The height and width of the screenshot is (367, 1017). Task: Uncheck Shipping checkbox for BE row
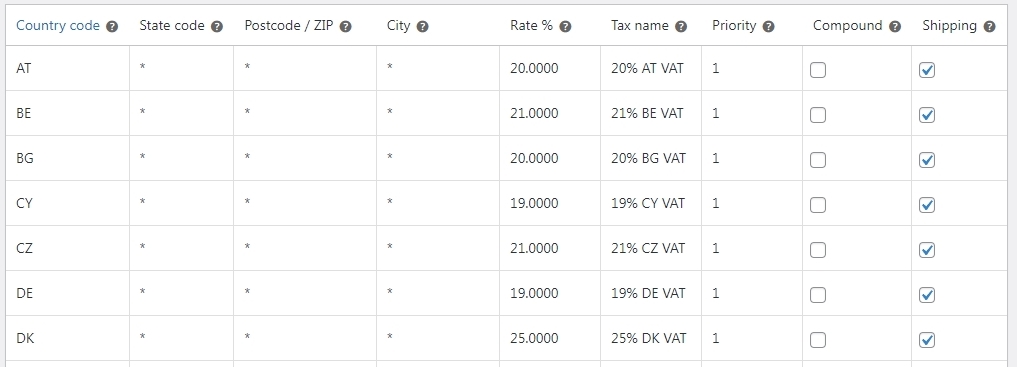pos(927,115)
